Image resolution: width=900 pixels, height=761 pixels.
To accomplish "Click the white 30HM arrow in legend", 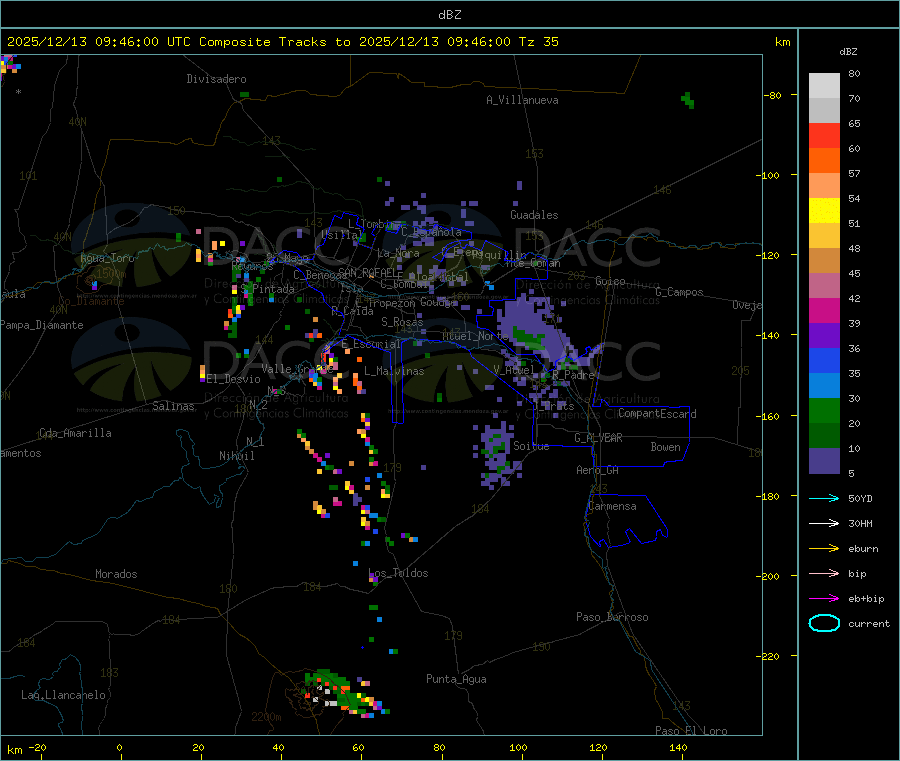I will (824, 523).
